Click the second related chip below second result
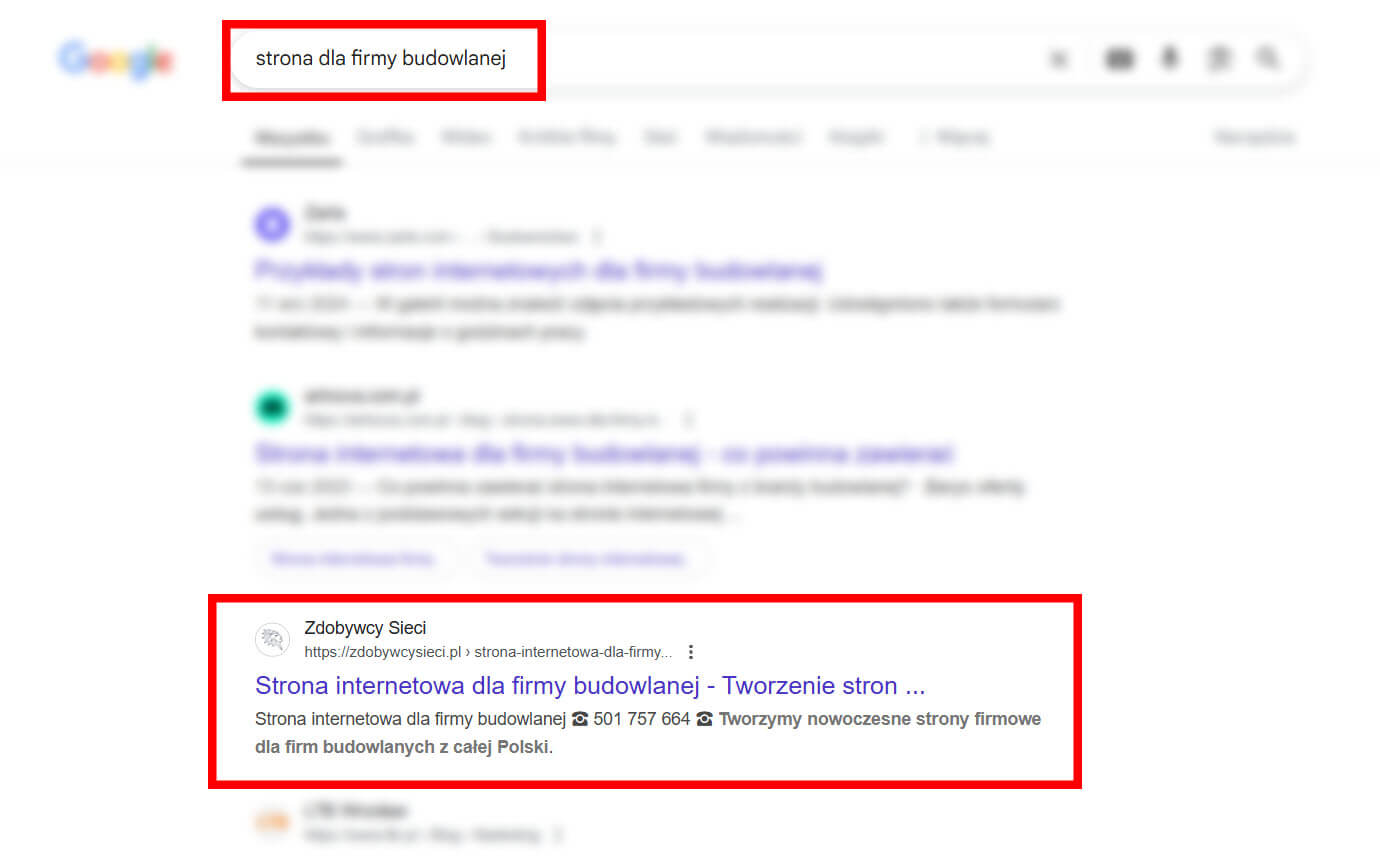This screenshot has height=857, width=1380. 585,558
